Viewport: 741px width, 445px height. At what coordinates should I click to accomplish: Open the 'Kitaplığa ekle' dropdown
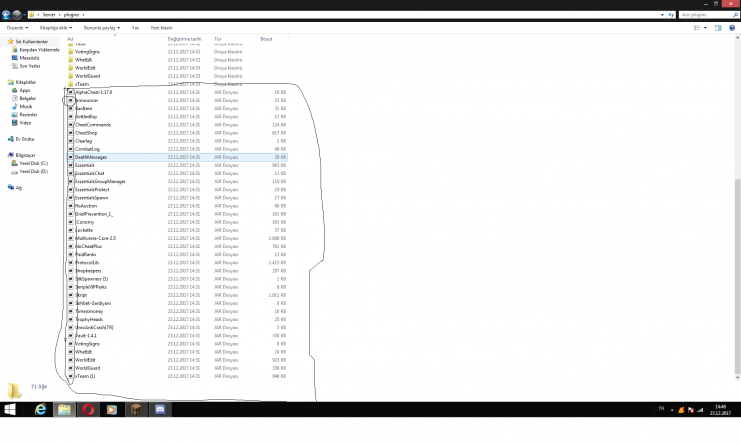point(56,28)
